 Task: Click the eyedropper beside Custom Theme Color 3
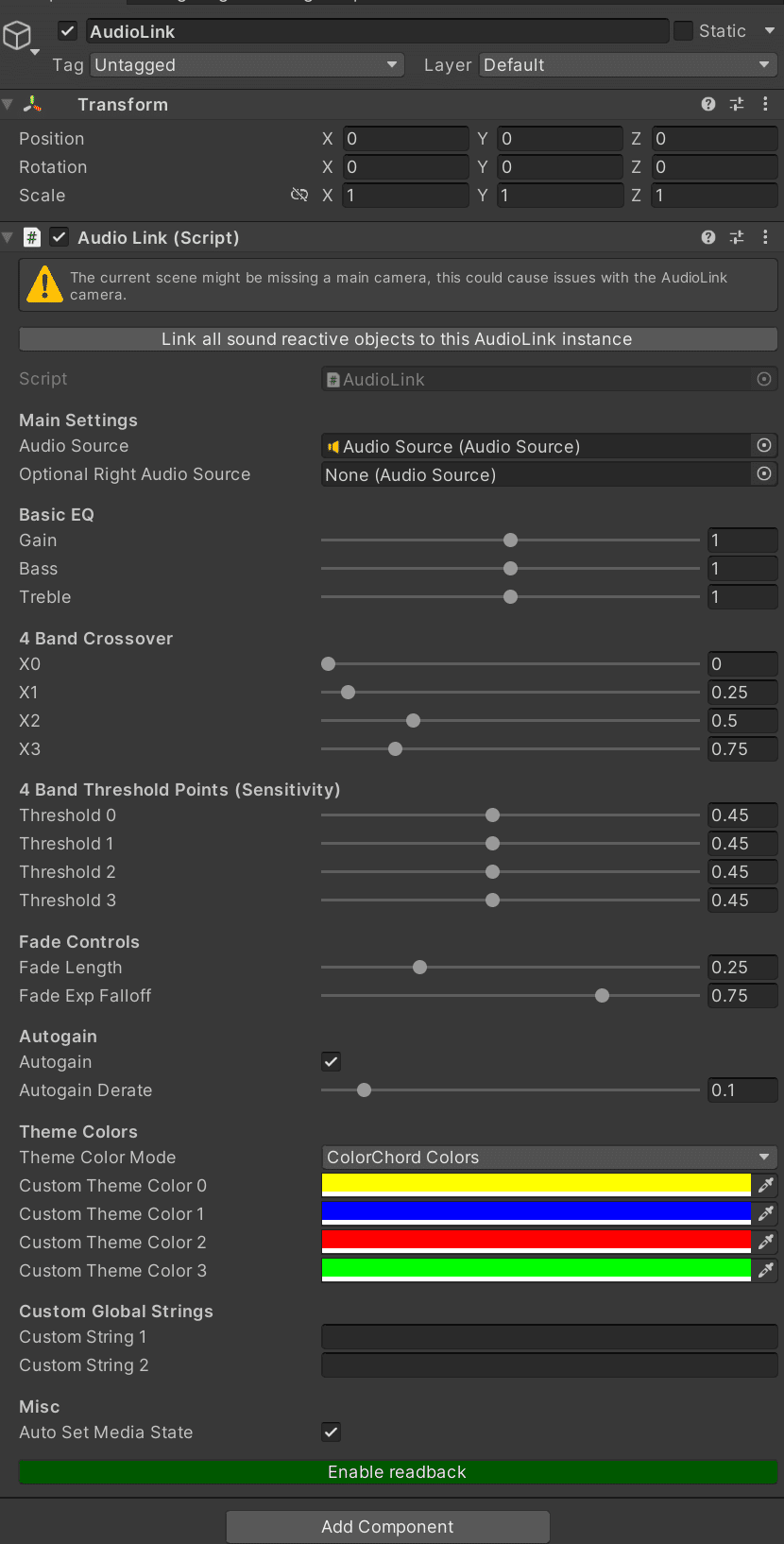tap(767, 1270)
